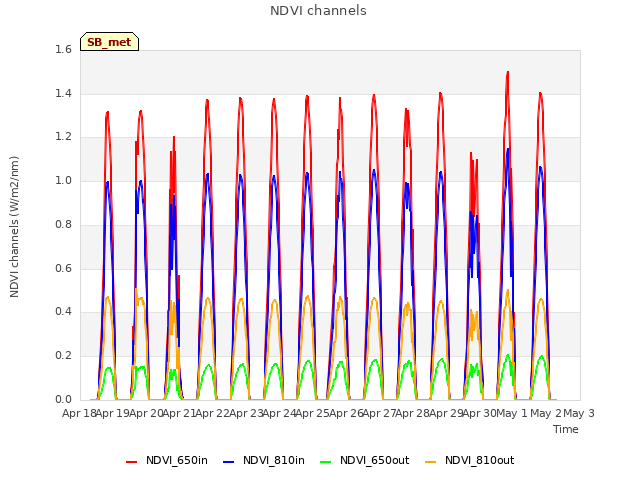Toggle the NDVI_810out legend entry
Image resolution: width=640 pixels, height=480 pixels.
469,460
